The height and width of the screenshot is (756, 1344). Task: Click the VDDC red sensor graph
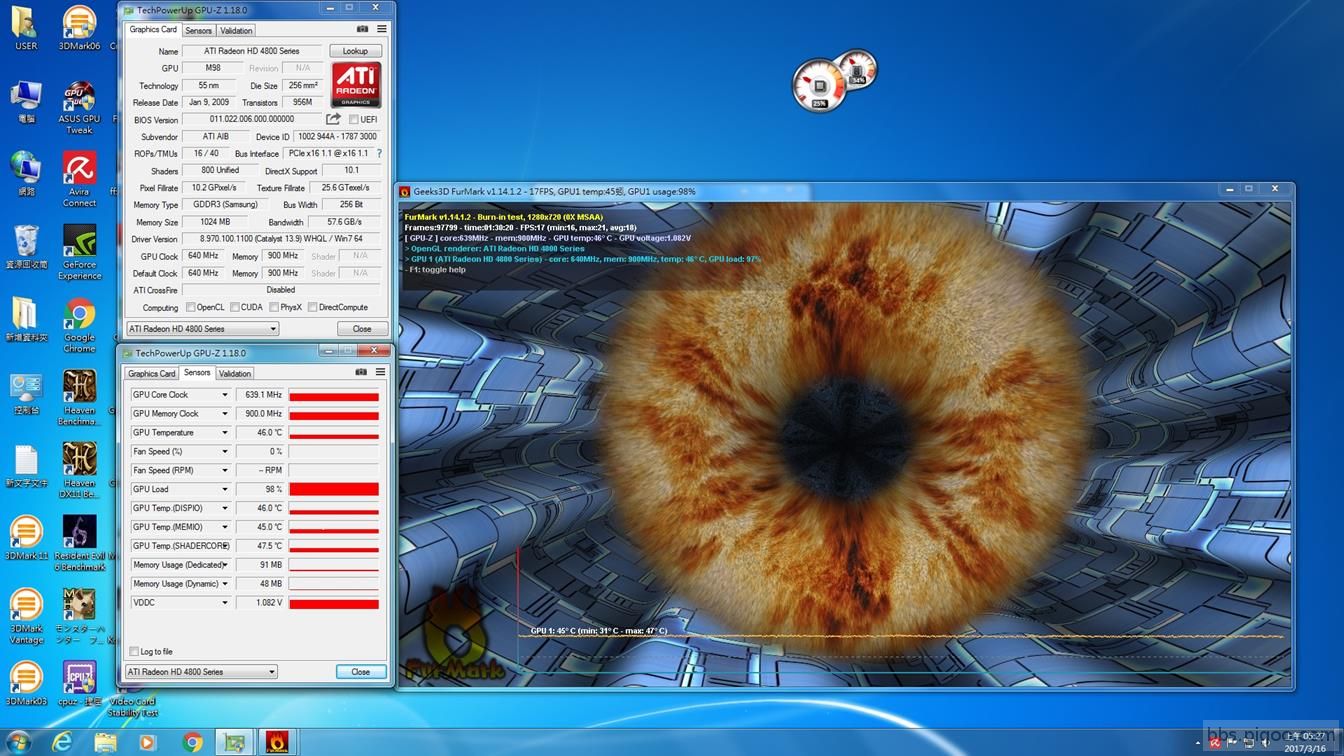click(334, 603)
